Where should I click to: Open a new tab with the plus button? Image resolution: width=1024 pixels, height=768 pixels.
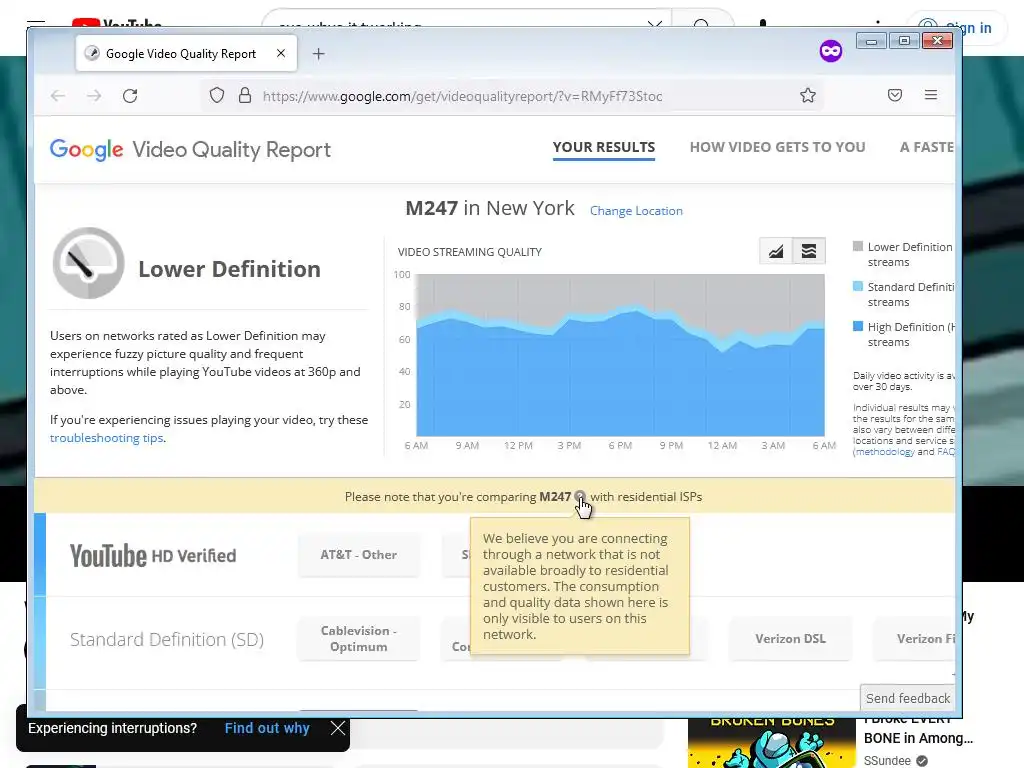(x=319, y=54)
